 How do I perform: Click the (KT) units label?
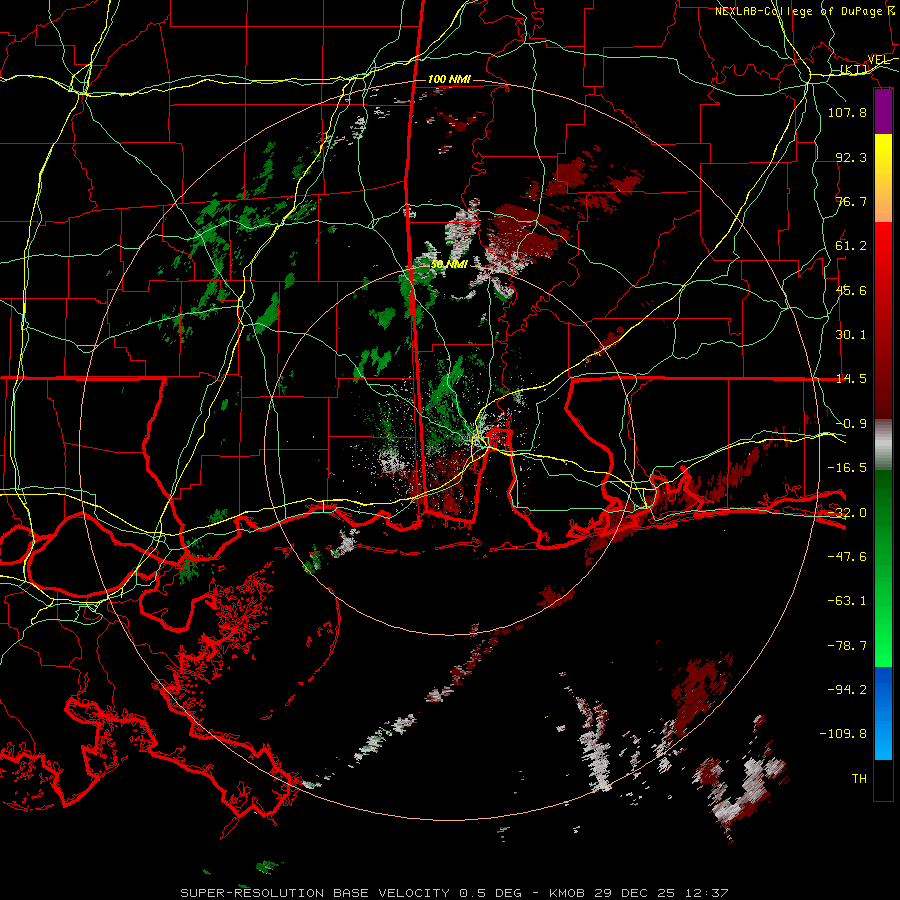pyautogui.click(x=854, y=69)
